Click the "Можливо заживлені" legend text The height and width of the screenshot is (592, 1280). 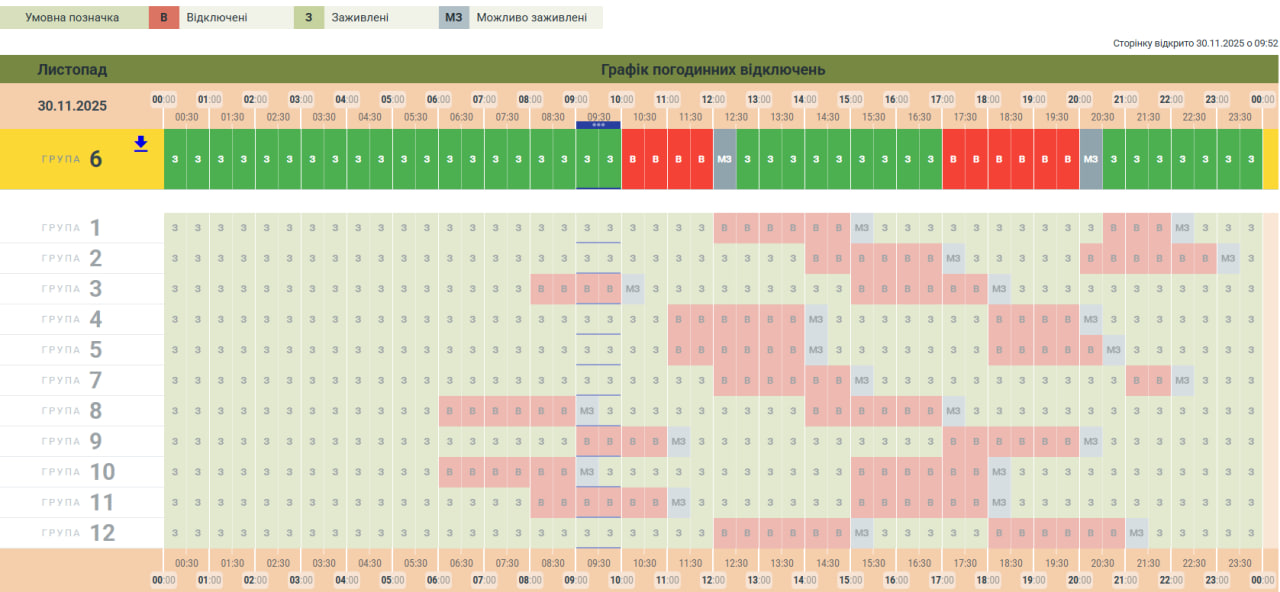pos(531,18)
